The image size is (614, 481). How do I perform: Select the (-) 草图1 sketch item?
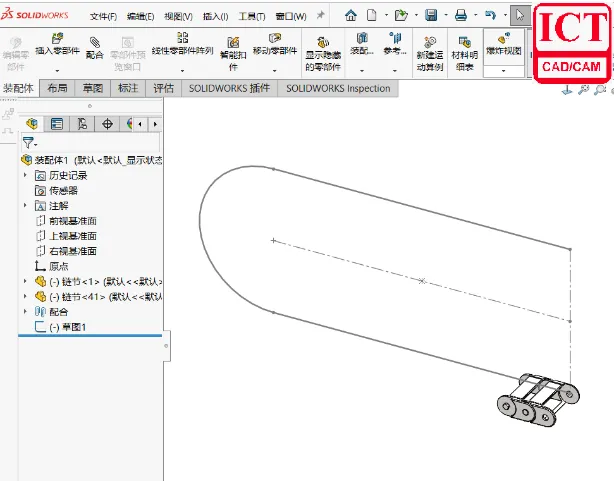[x=60, y=326]
